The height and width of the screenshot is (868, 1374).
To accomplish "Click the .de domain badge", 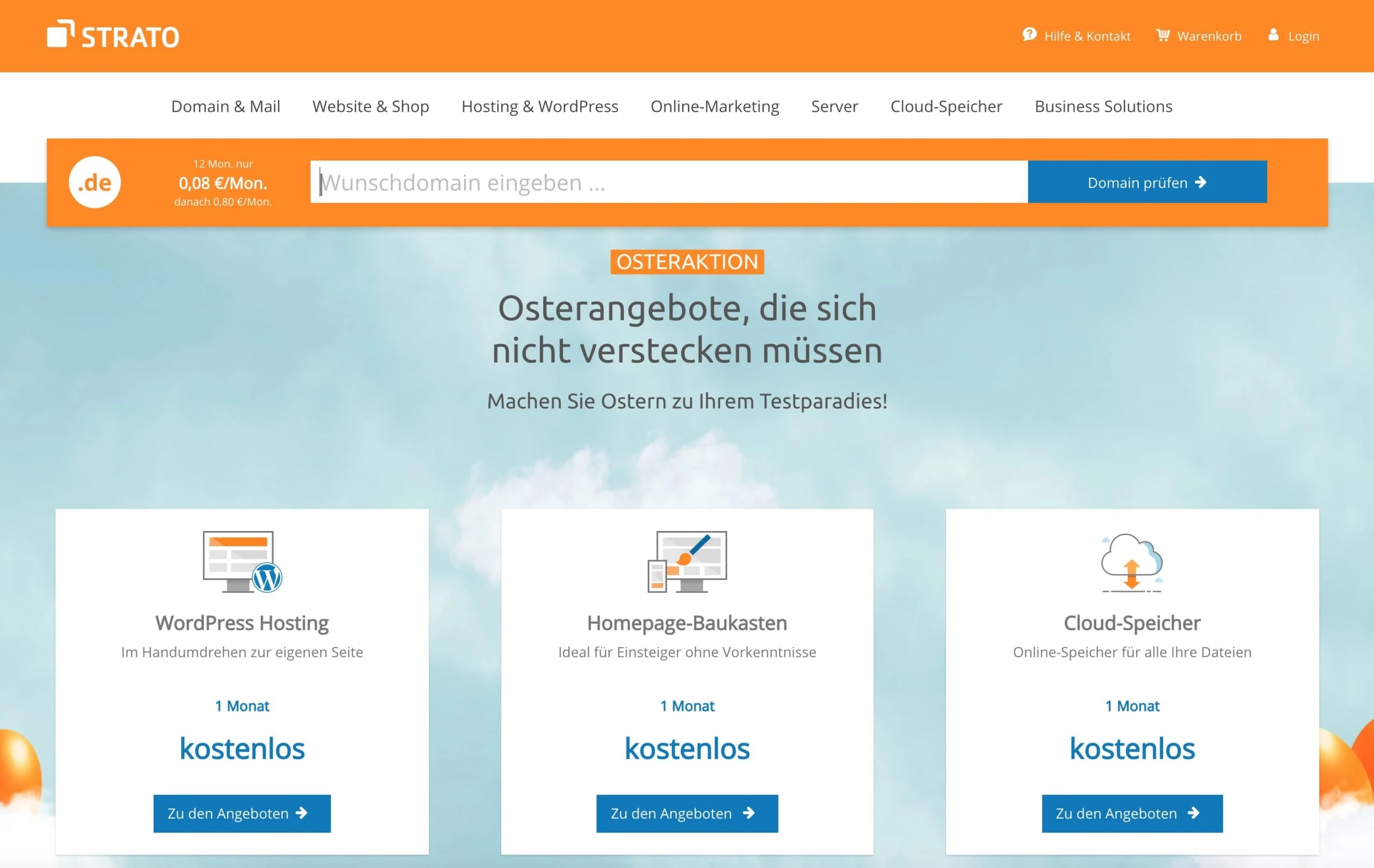I will coord(94,182).
